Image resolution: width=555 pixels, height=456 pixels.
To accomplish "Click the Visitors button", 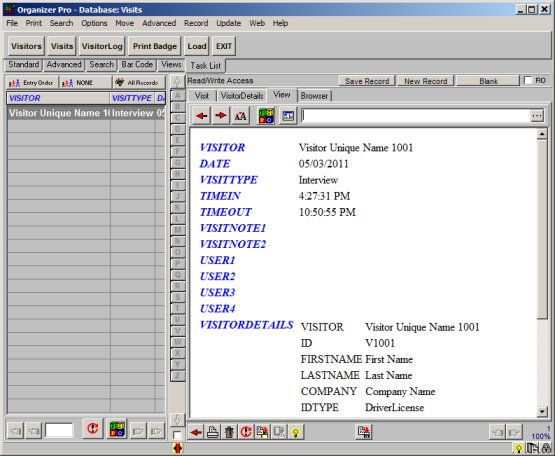I will click(x=26, y=46).
